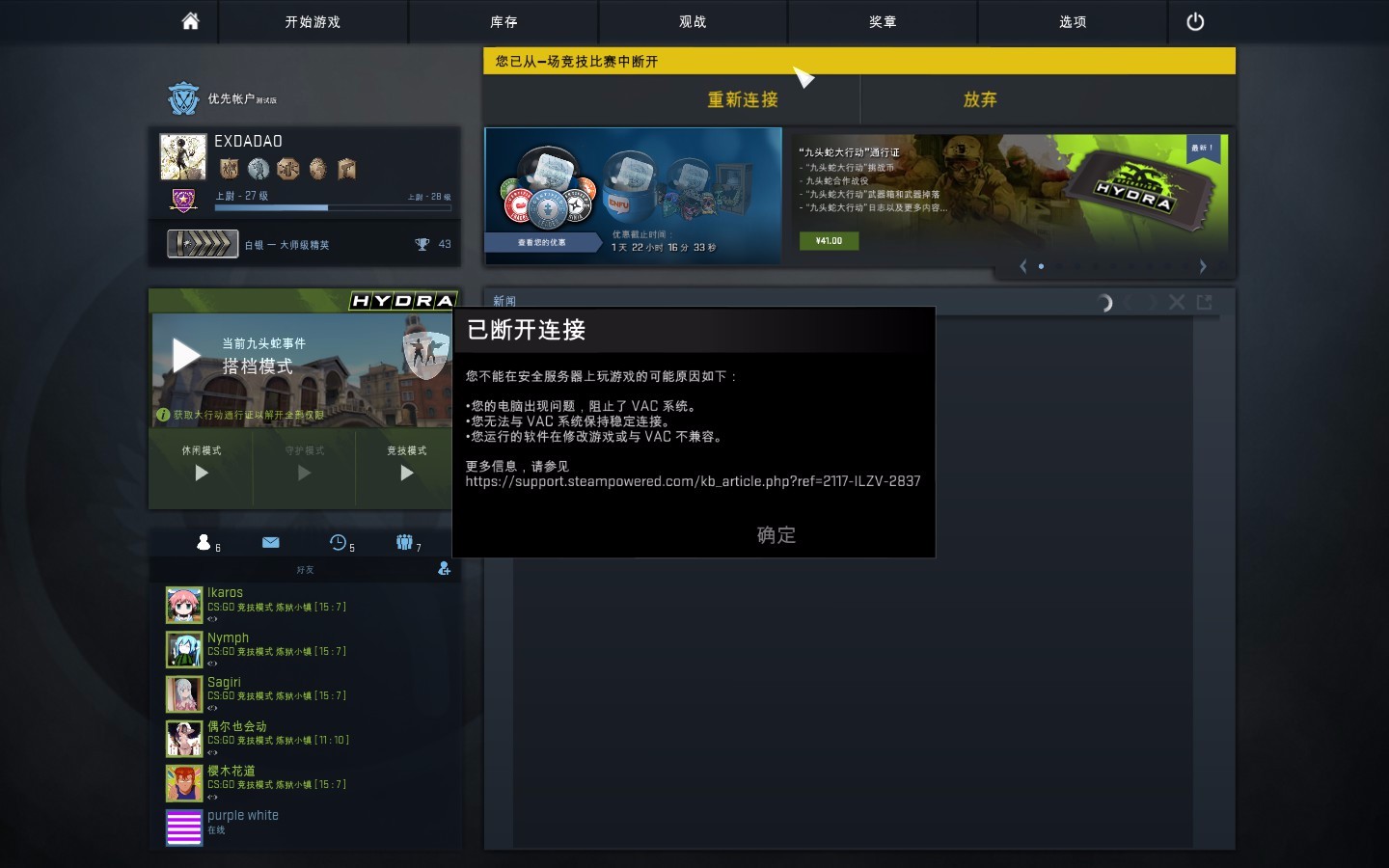The image size is (1389, 868).
Task: Open the EXDADAO profile avatar
Action: tap(183, 157)
